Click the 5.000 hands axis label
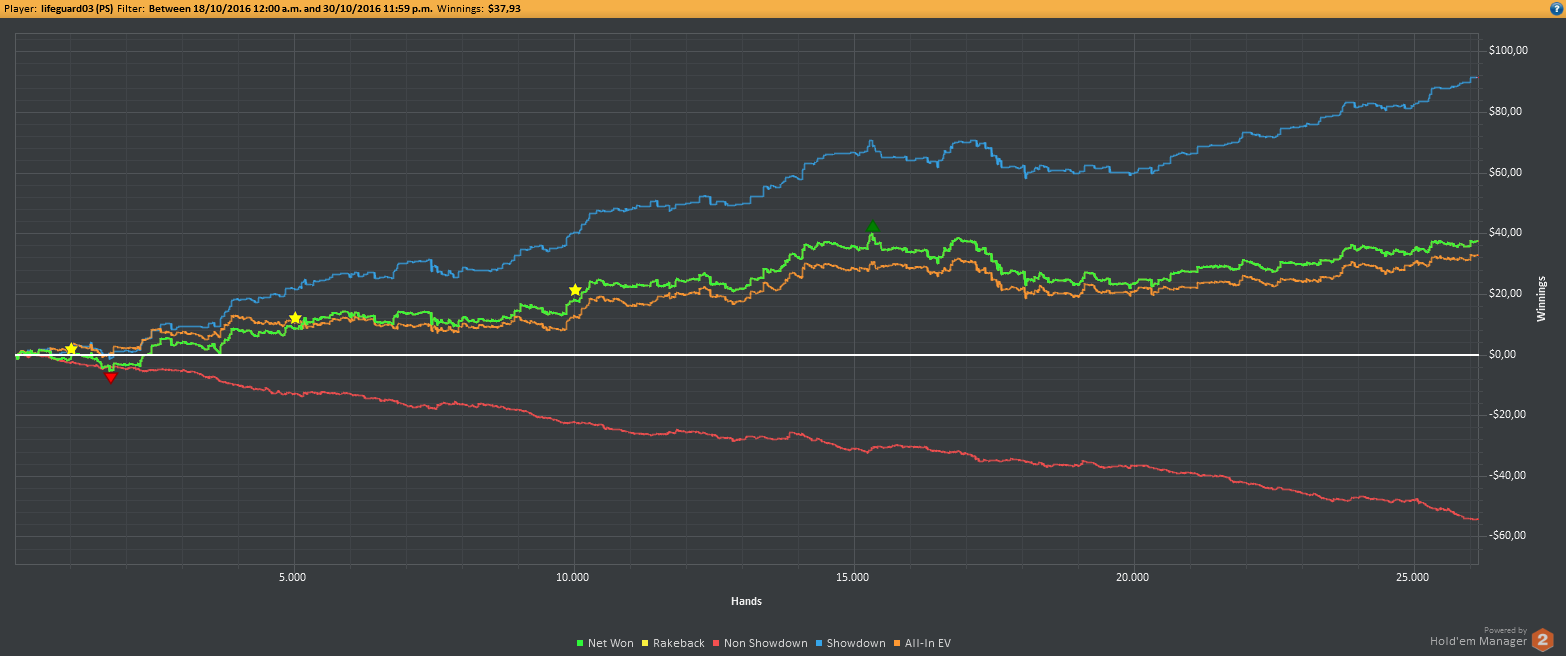This screenshot has width=1566, height=656. click(x=292, y=578)
